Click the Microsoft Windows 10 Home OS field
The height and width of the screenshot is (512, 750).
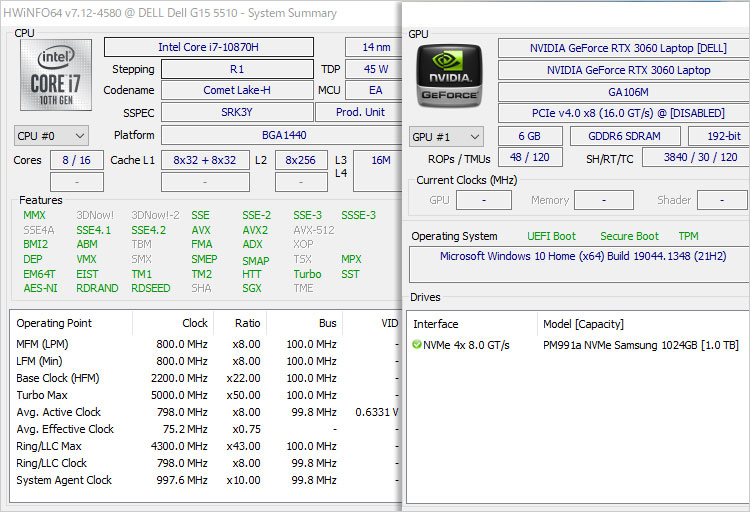coord(579,264)
